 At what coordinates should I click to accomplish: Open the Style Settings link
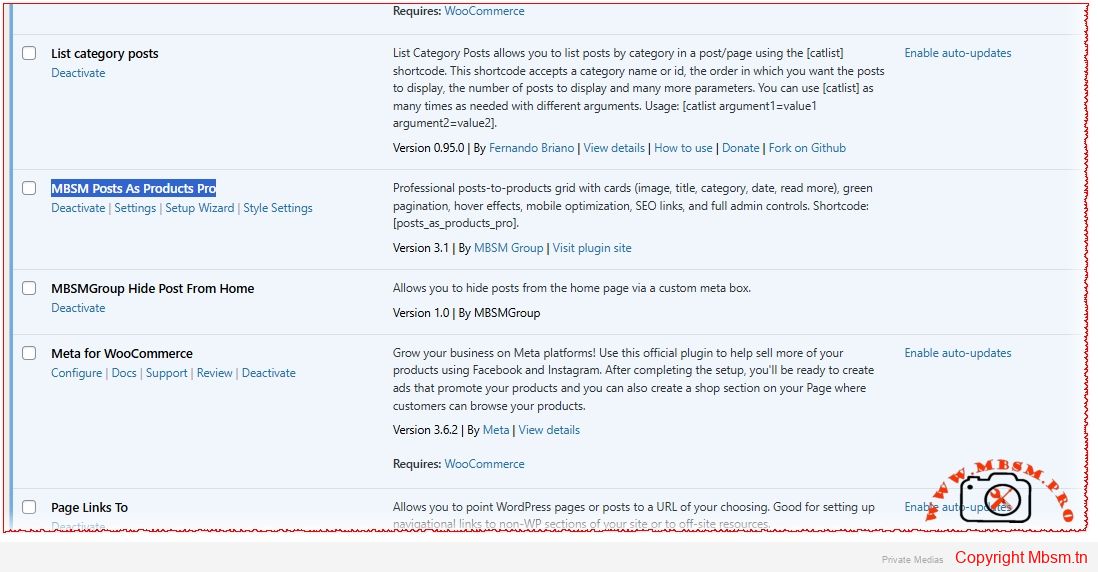tap(278, 208)
